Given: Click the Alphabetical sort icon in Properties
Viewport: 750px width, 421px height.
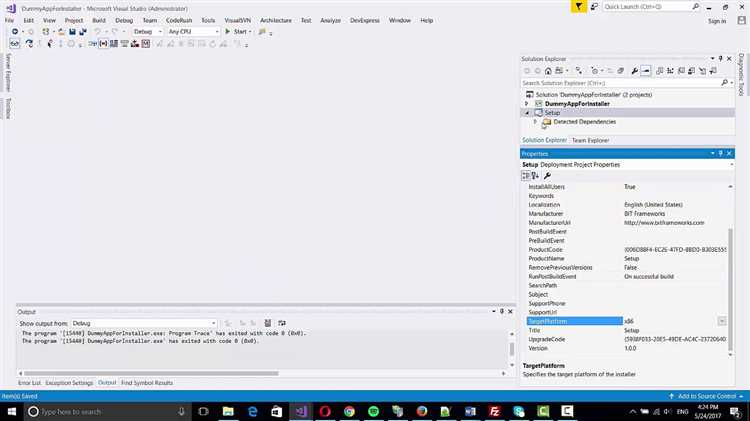Looking at the screenshot, I should pos(535,176).
